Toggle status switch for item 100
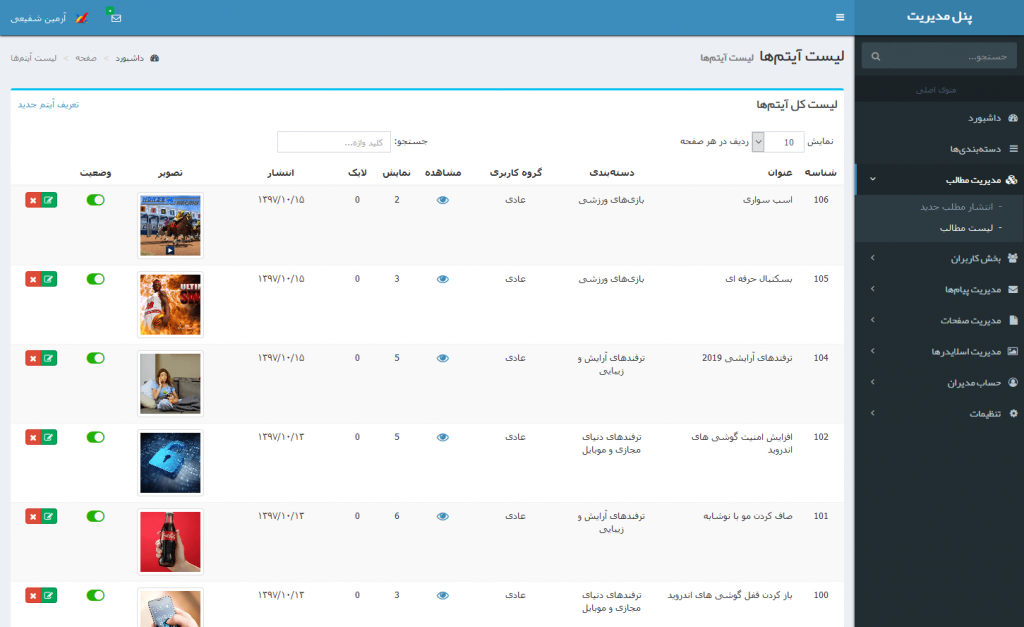1024x627 pixels. coord(95,595)
